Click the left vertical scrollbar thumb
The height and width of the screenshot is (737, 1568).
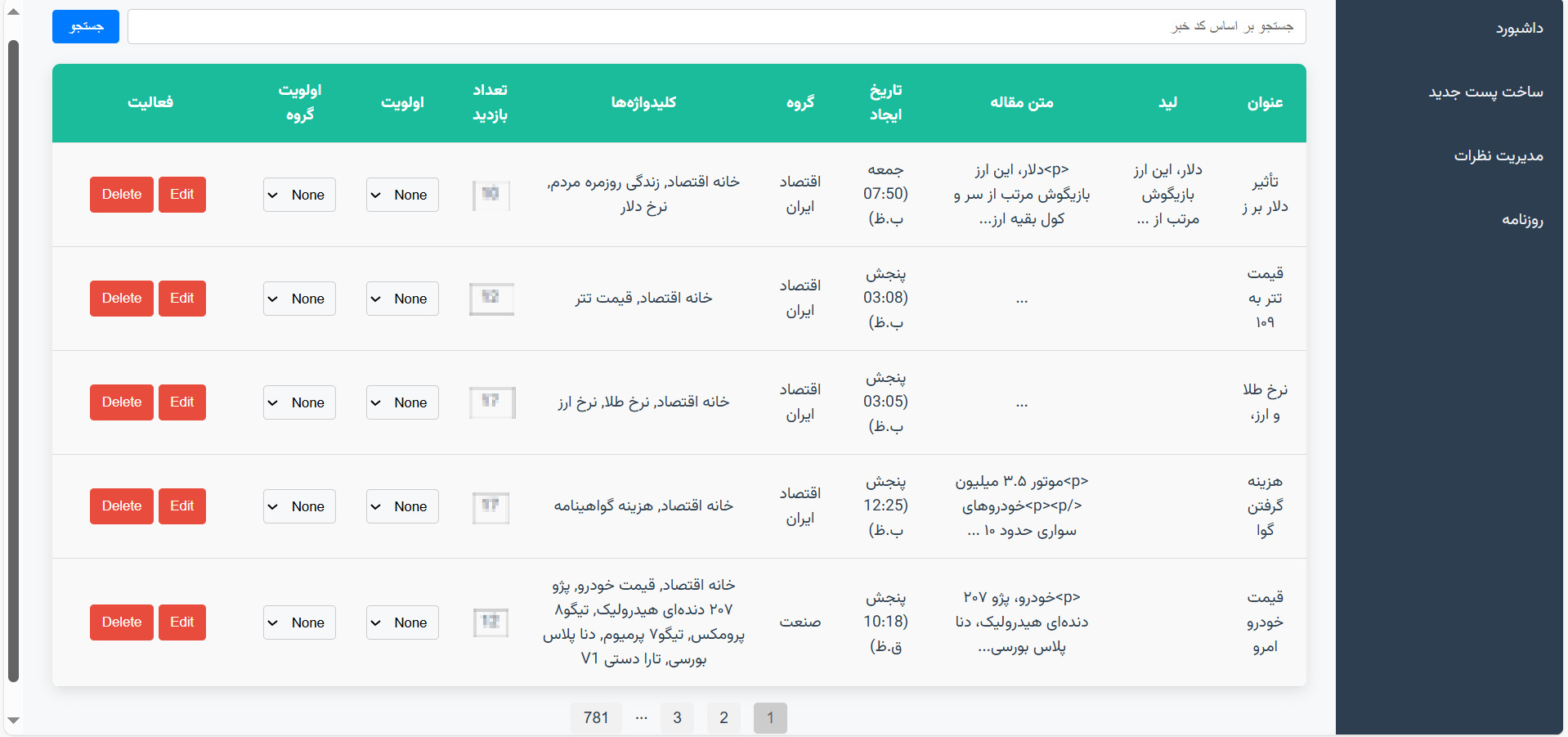pos(13,361)
